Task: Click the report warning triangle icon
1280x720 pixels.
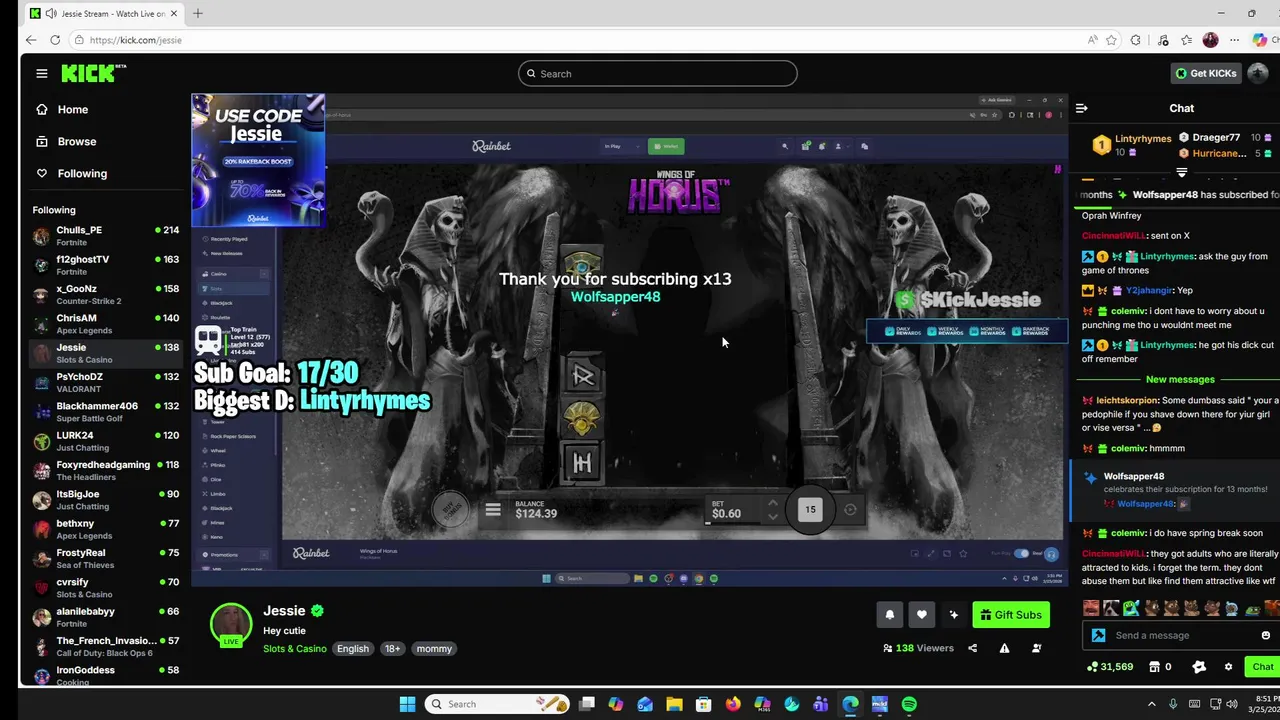Action: pyautogui.click(x=1004, y=648)
